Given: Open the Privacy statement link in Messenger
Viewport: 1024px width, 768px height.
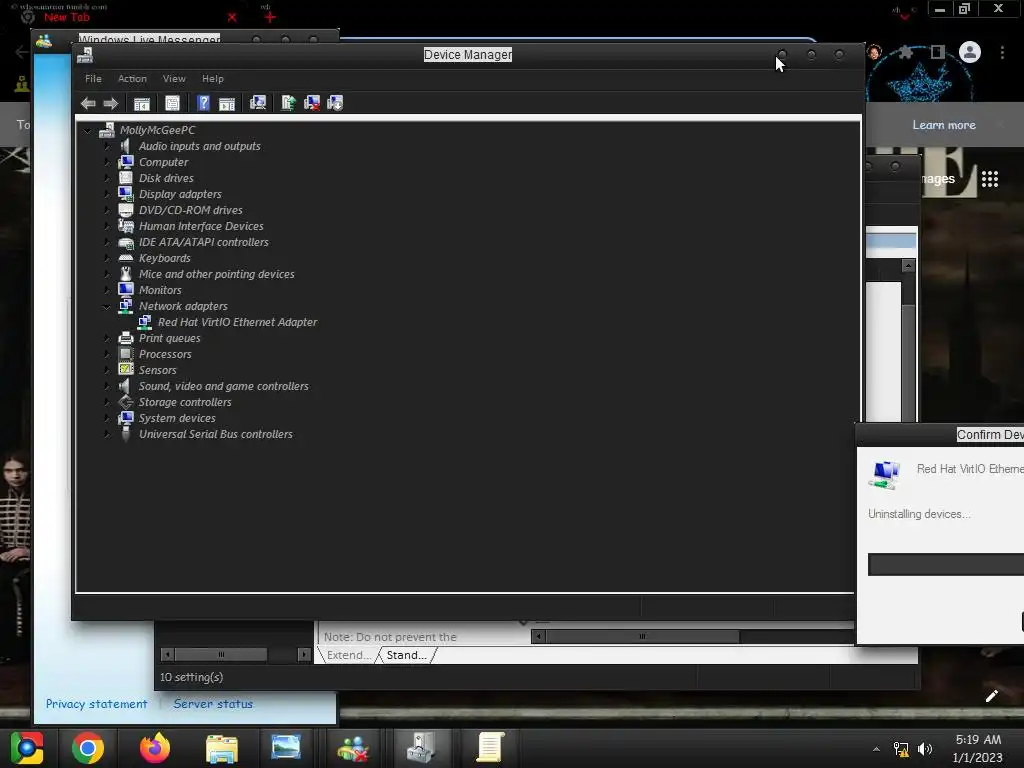Looking at the screenshot, I should pos(96,704).
